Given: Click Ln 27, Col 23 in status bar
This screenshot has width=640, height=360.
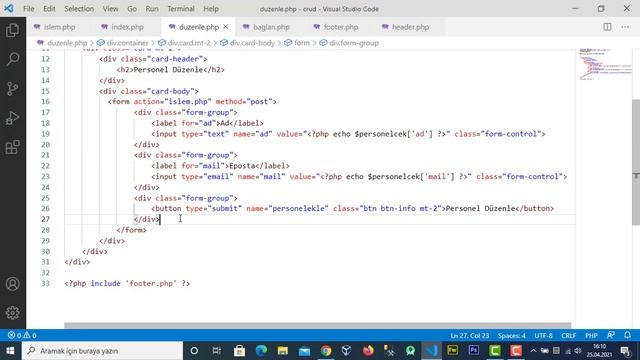Looking at the screenshot, I should click(470, 336).
